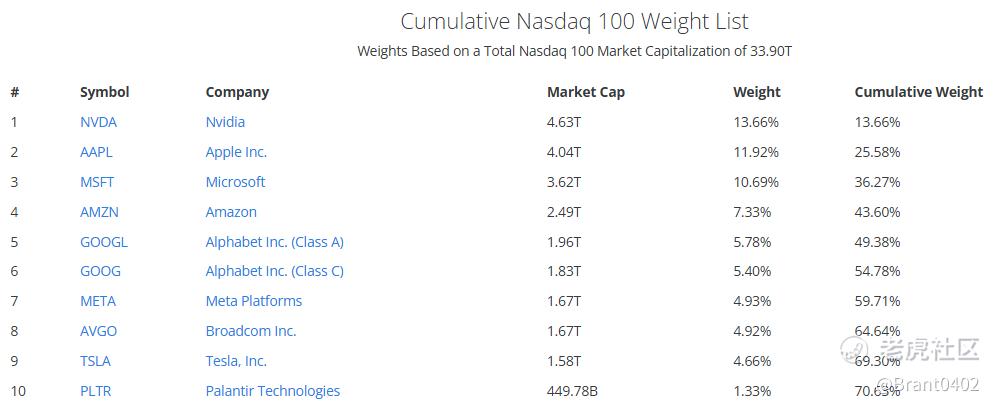Open the Palantir Technologies link
Viewport: 998px width, 407px height.
[273, 391]
